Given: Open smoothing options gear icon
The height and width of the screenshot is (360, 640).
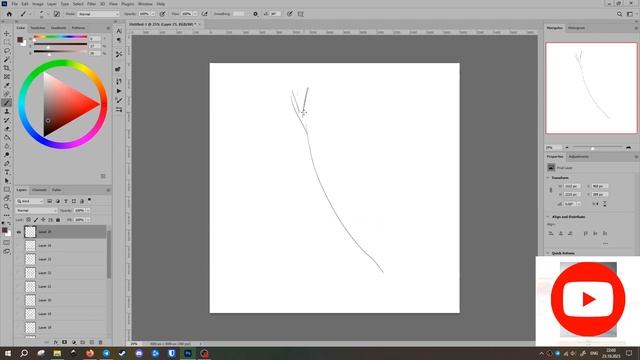Looking at the screenshot, I should point(256,14).
